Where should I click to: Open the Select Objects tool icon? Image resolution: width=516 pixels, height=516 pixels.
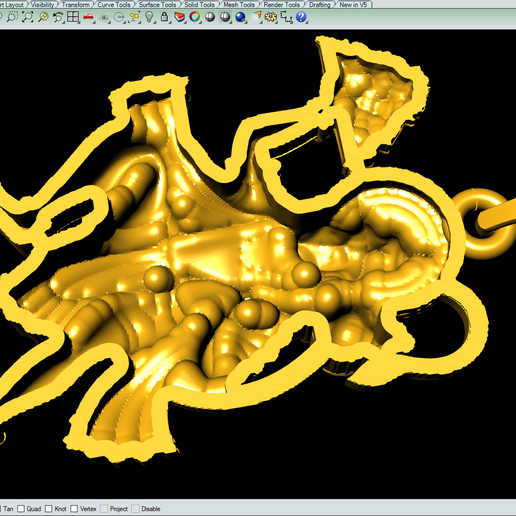click(x=134, y=17)
